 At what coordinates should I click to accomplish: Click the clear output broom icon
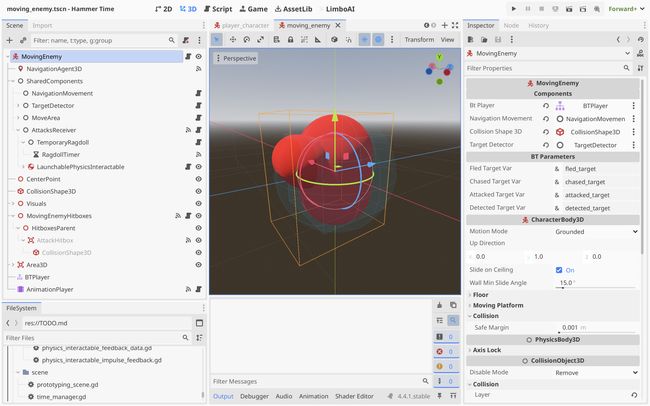tap(439, 305)
